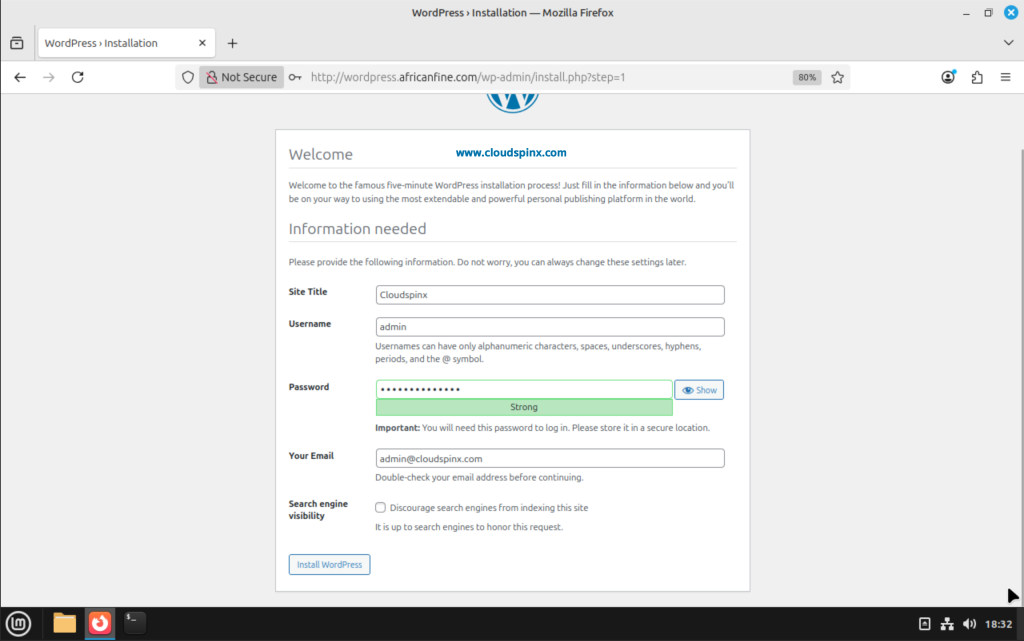Open the Linux Mint start menu

pos(18,624)
